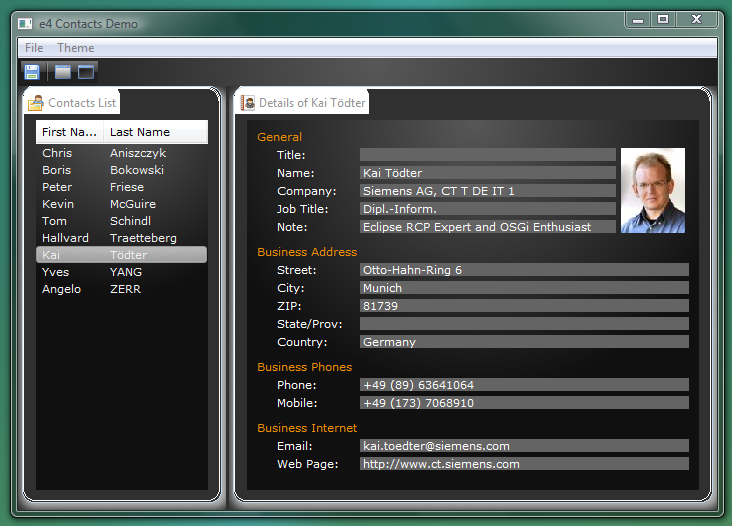Click the Web Page field
Image resolution: width=732 pixels, height=526 pixels.
click(523, 464)
